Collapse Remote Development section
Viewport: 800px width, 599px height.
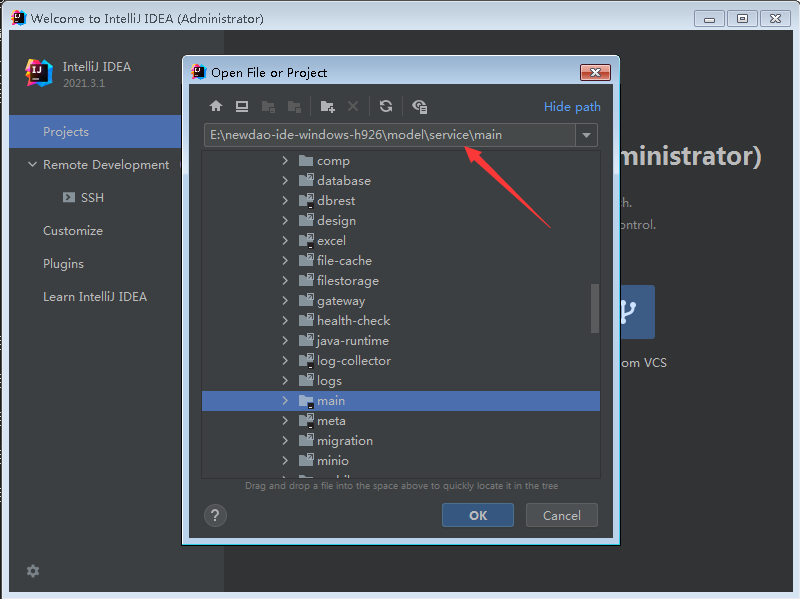(32, 164)
